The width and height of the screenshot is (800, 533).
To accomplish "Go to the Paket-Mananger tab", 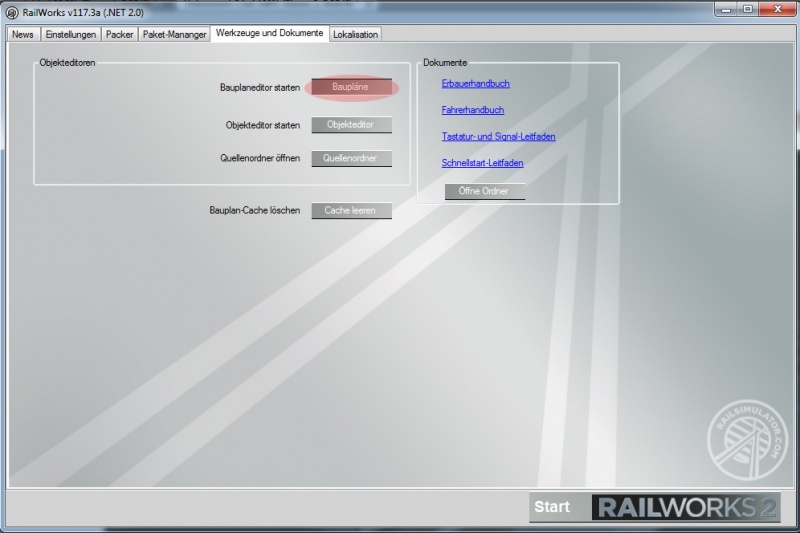I will pyautogui.click(x=174, y=34).
